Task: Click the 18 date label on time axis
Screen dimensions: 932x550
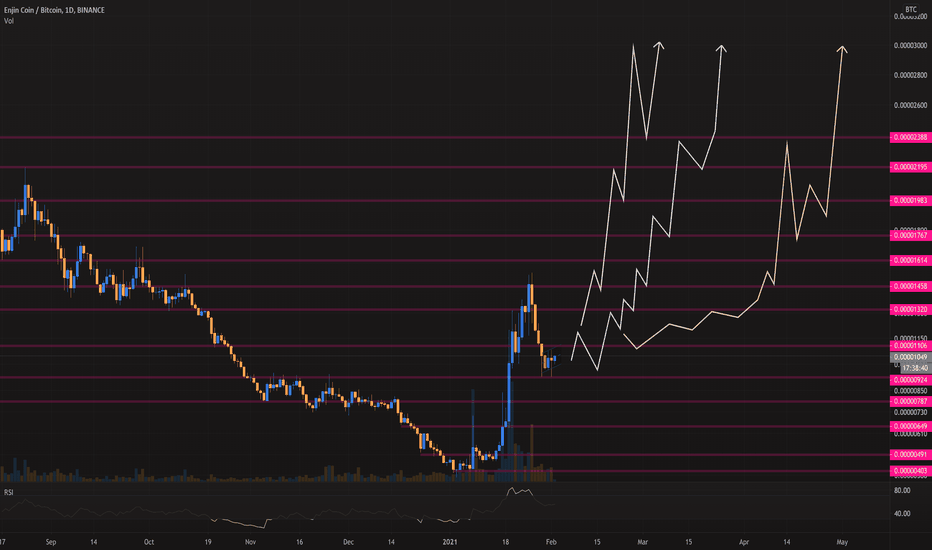Action: [x=505, y=542]
